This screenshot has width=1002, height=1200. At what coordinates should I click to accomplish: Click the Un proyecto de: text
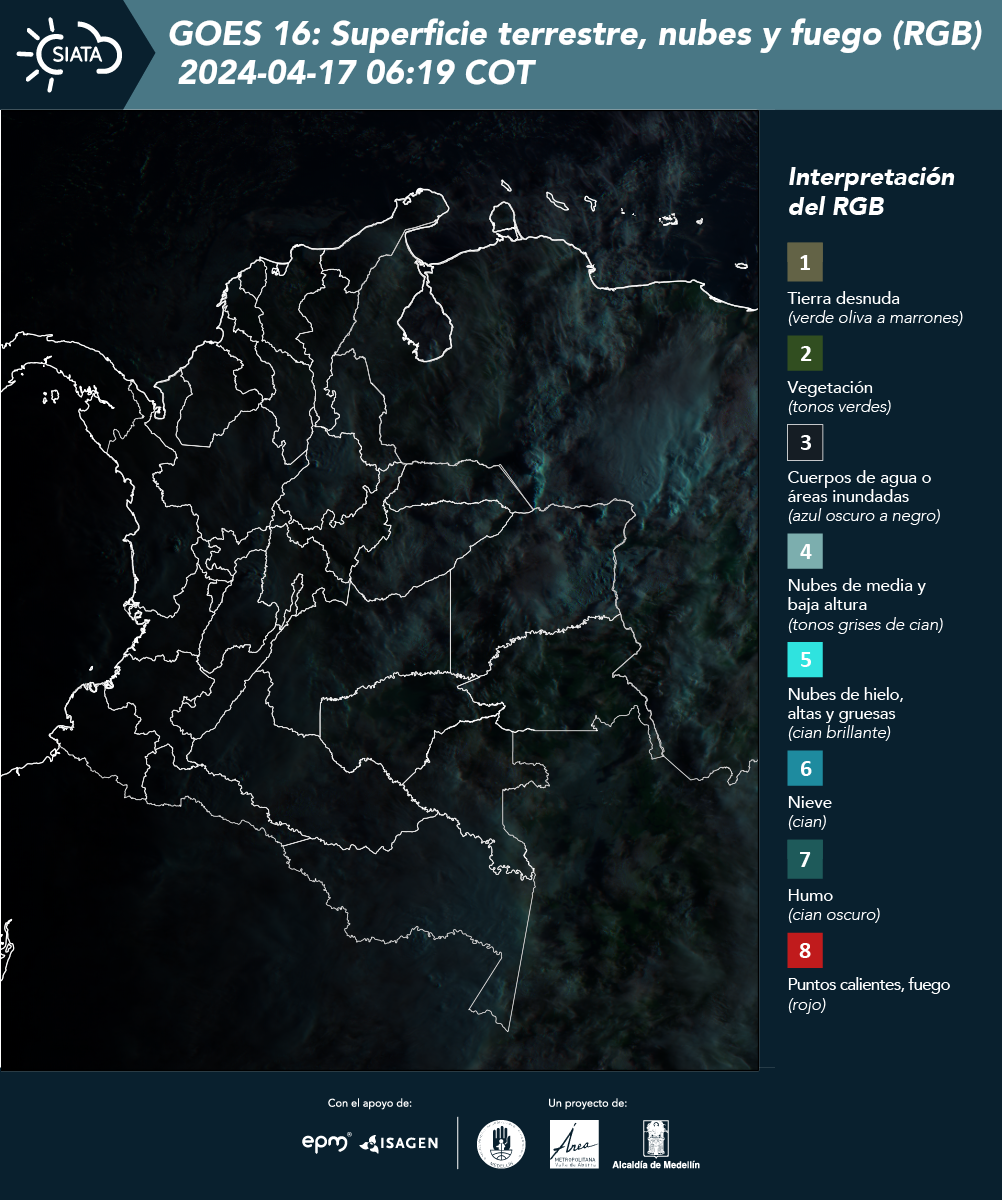(x=588, y=1103)
